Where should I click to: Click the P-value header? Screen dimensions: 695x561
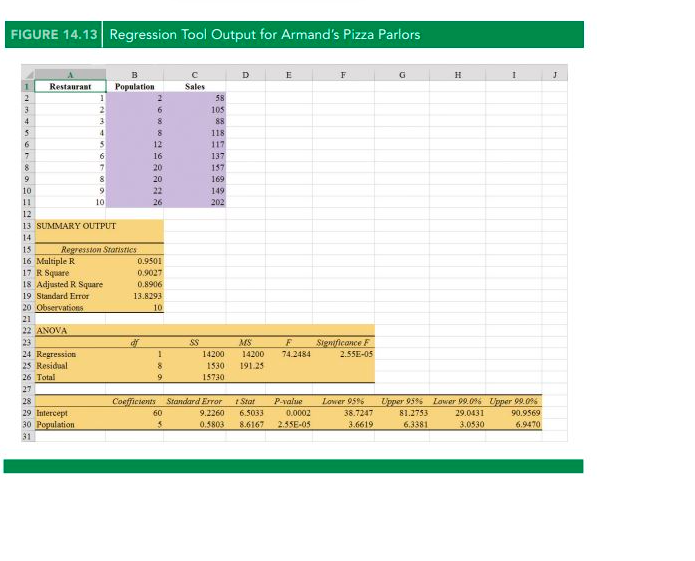point(288,401)
